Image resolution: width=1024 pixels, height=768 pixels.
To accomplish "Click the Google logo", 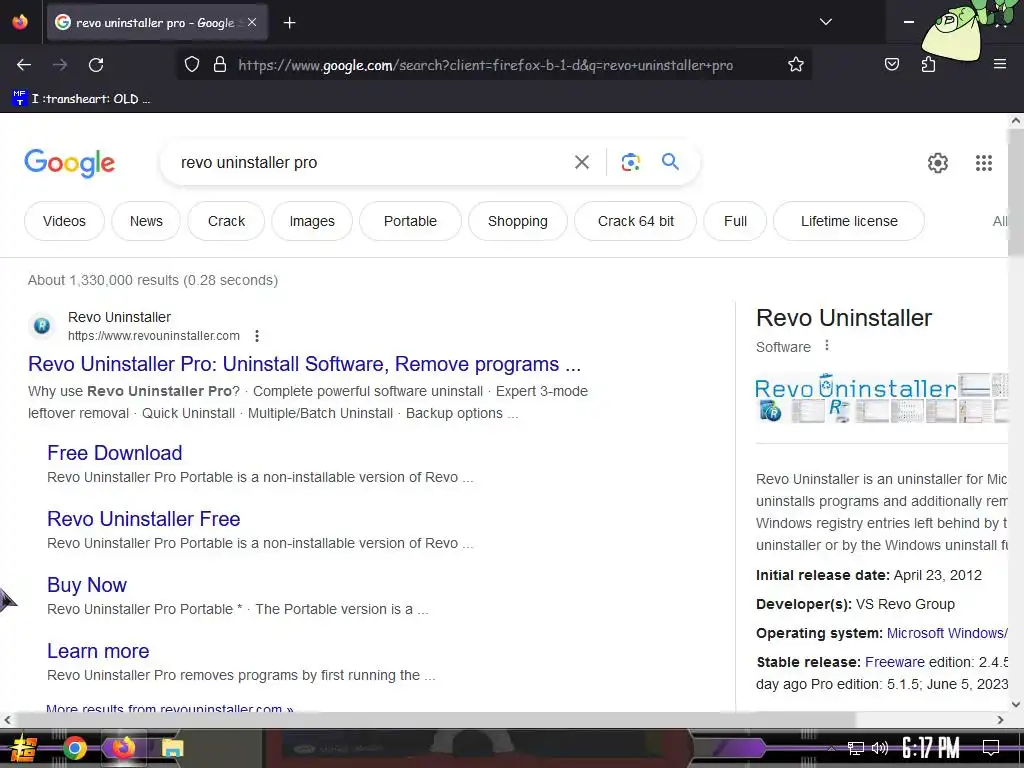I will (x=69, y=163).
